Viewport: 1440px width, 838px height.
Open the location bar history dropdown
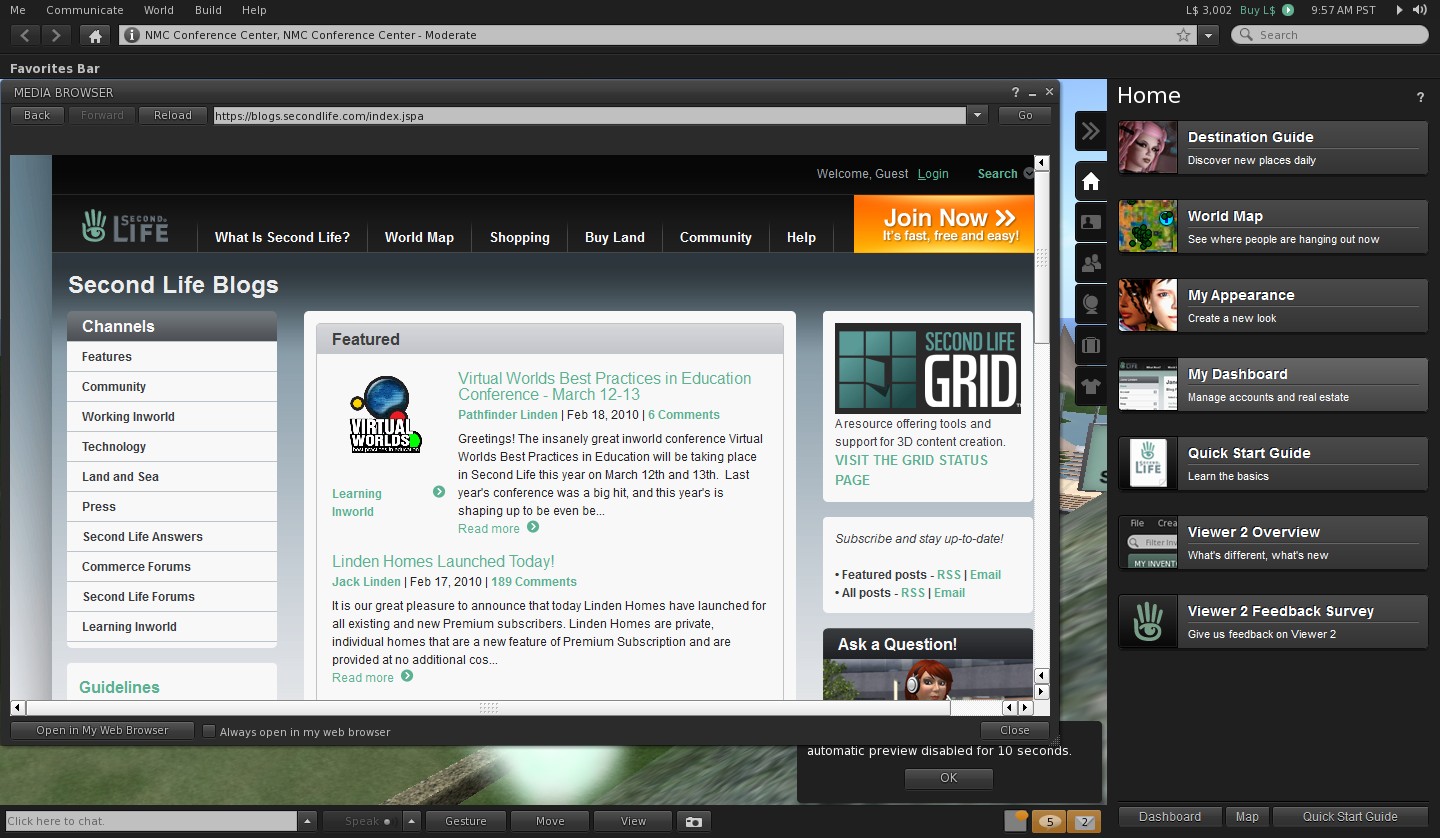click(x=1209, y=35)
